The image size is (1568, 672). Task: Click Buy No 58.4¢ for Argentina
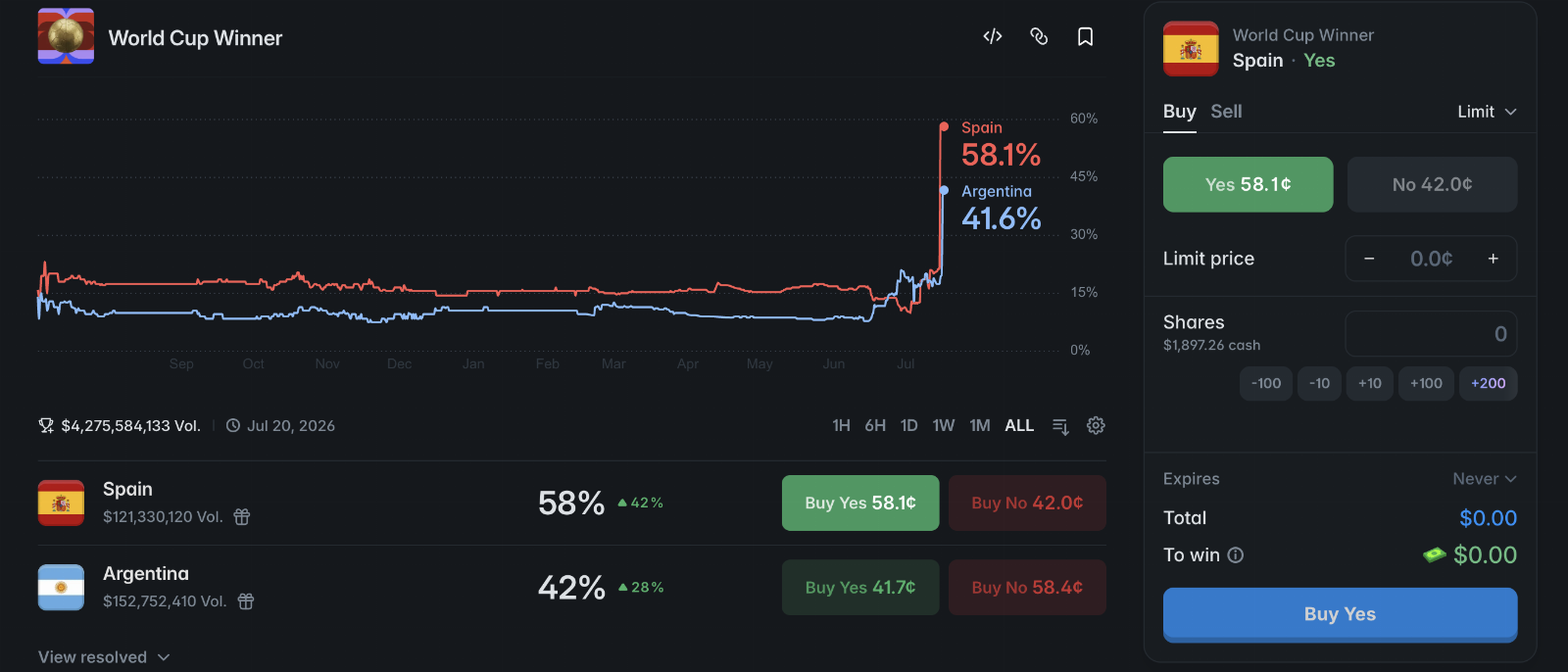(x=1027, y=588)
